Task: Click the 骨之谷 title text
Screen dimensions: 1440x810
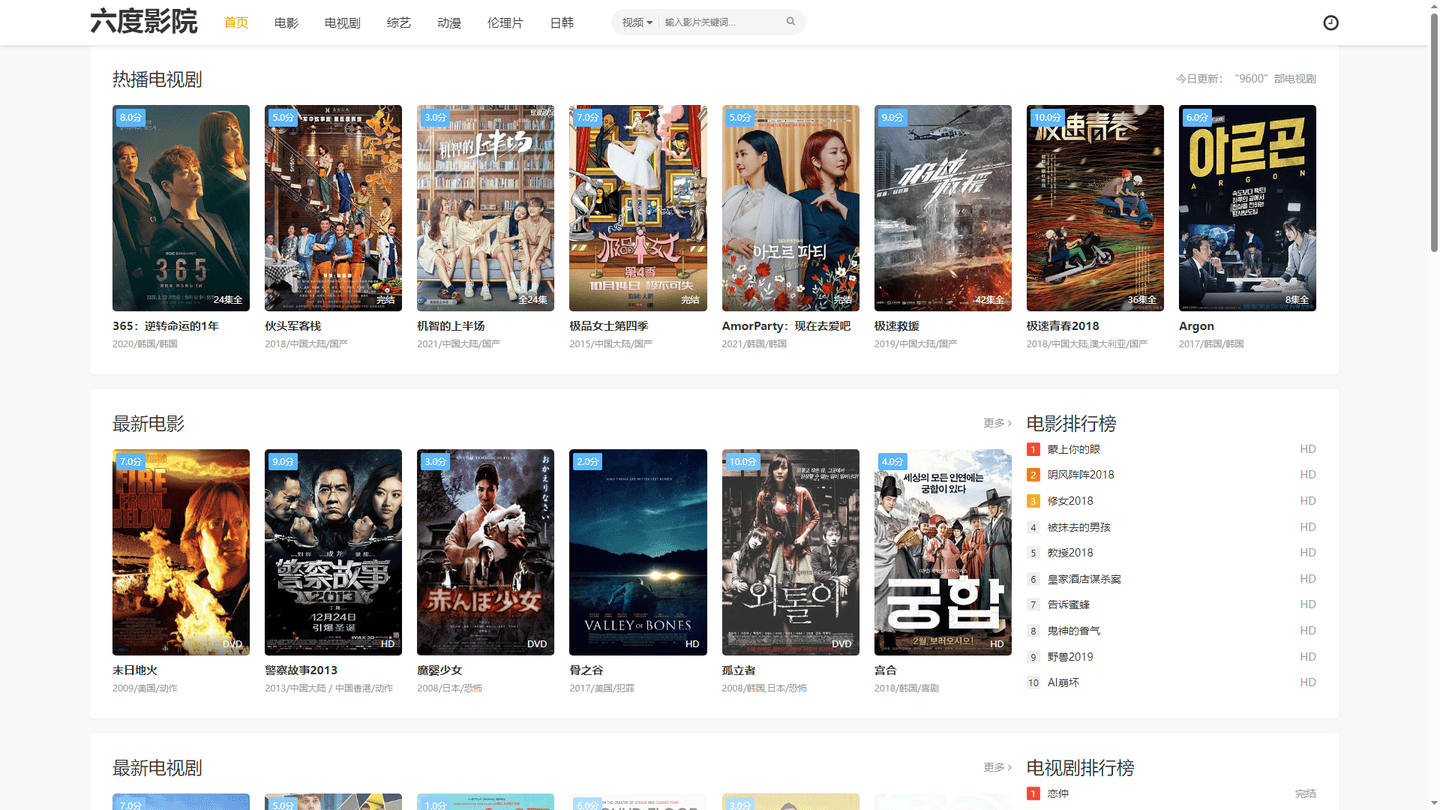Action: coord(587,670)
